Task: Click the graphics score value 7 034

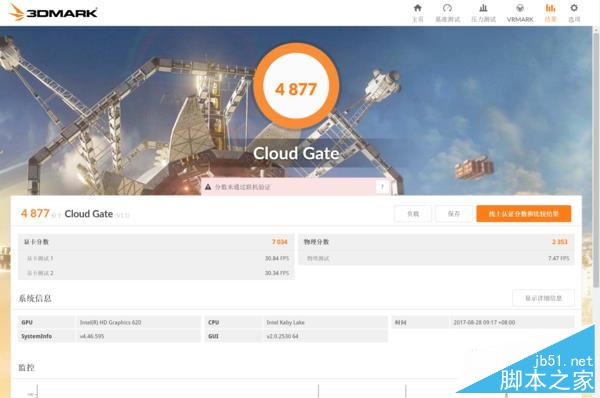Action: [x=280, y=242]
